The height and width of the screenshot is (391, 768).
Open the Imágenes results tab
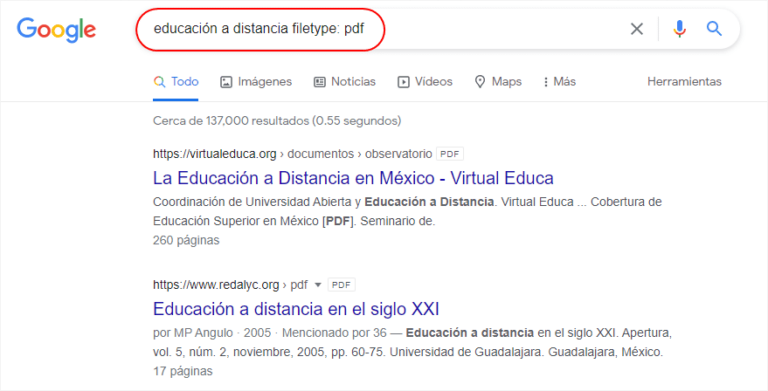[x=256, y=82]
